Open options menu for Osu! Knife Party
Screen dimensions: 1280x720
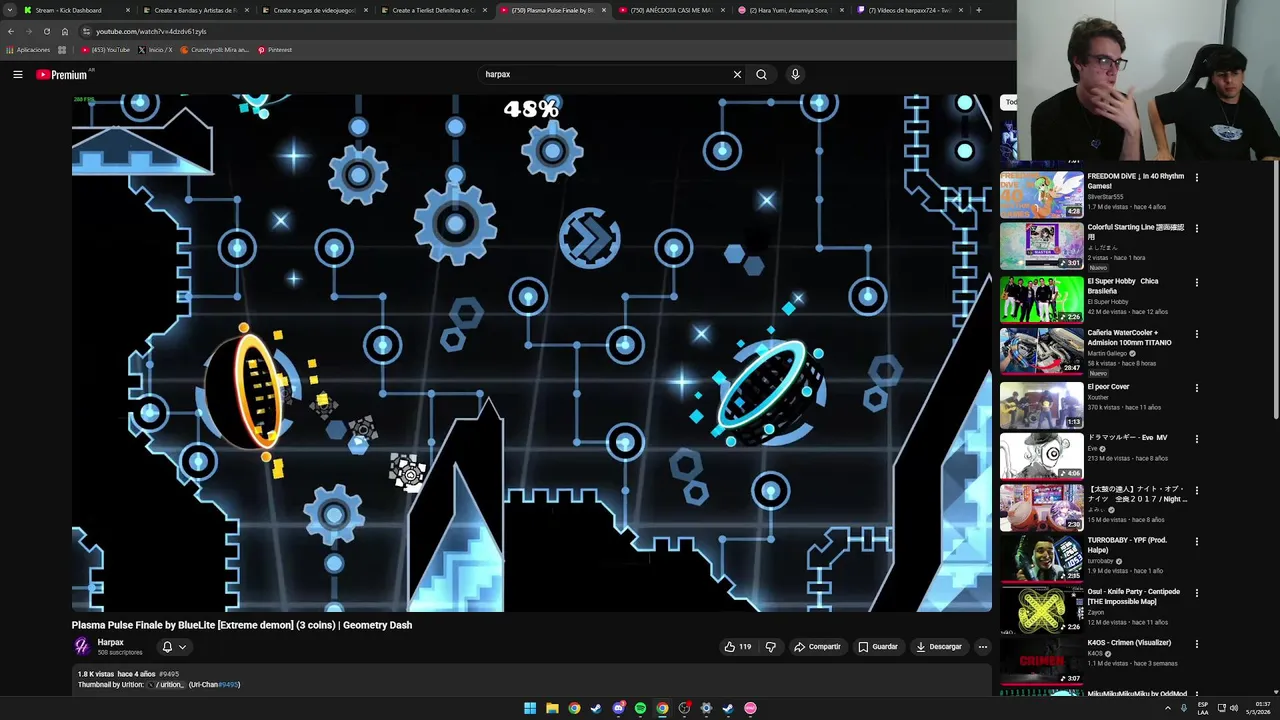pyautogui.click(x=1196, y=593)
